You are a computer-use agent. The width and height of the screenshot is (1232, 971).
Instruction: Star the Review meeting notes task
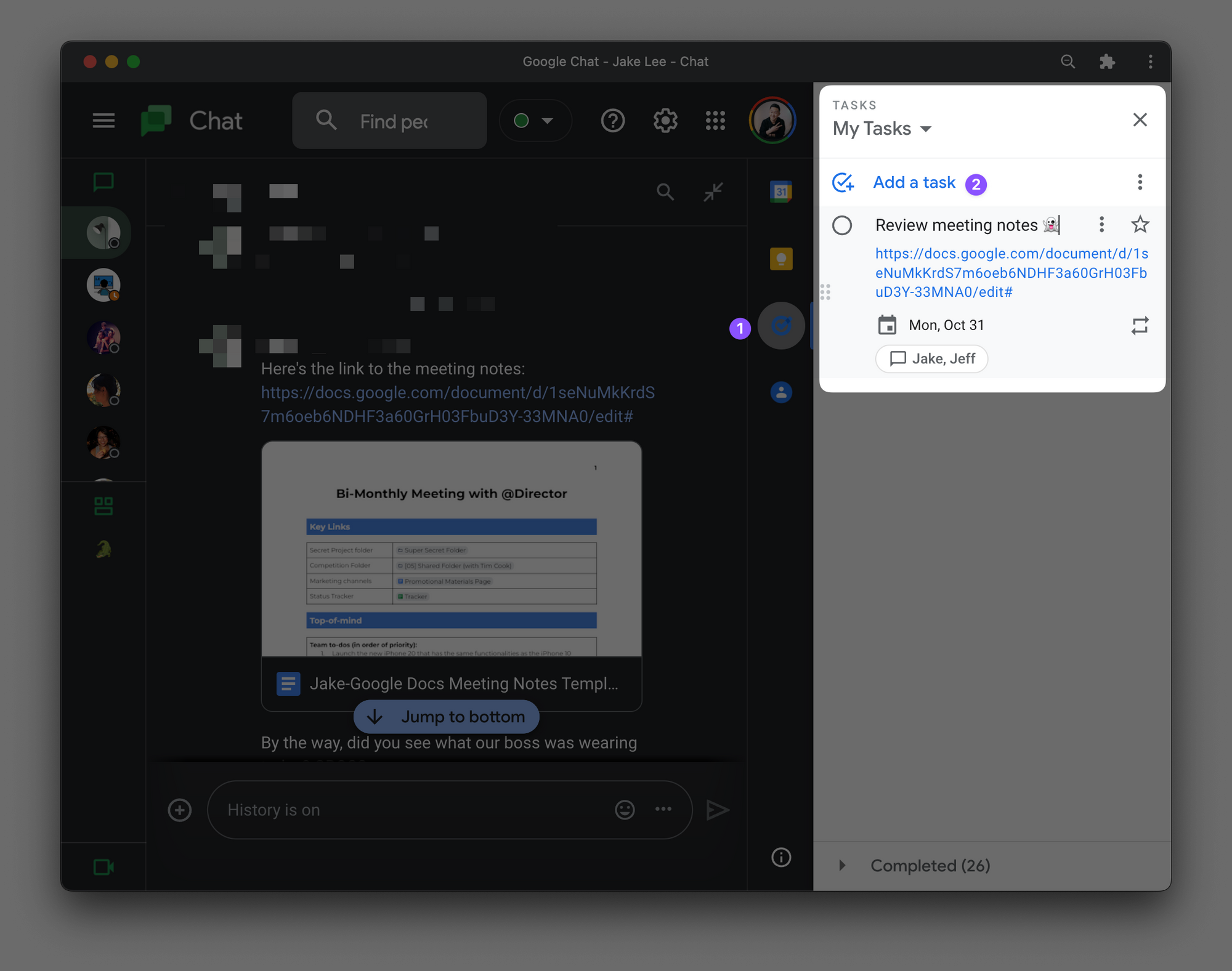[x=1140, y=225]
